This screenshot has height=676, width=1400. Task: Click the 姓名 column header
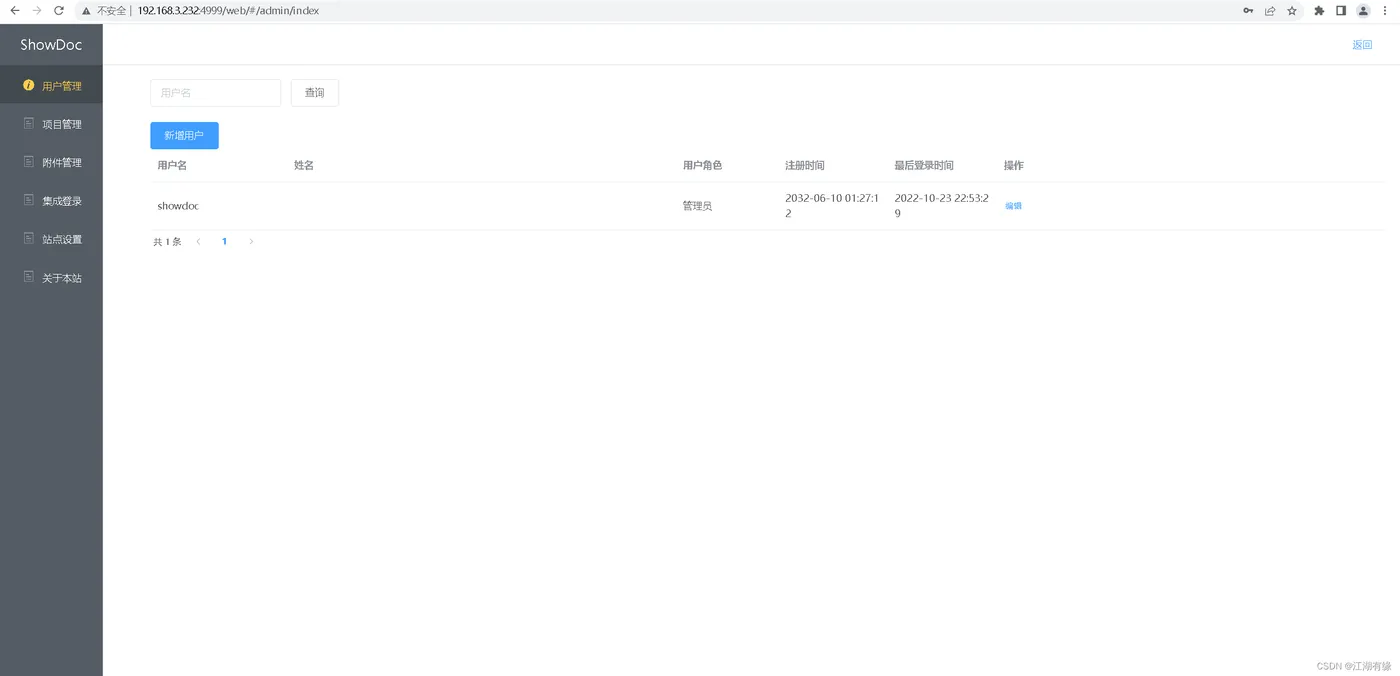click(304, 165)
